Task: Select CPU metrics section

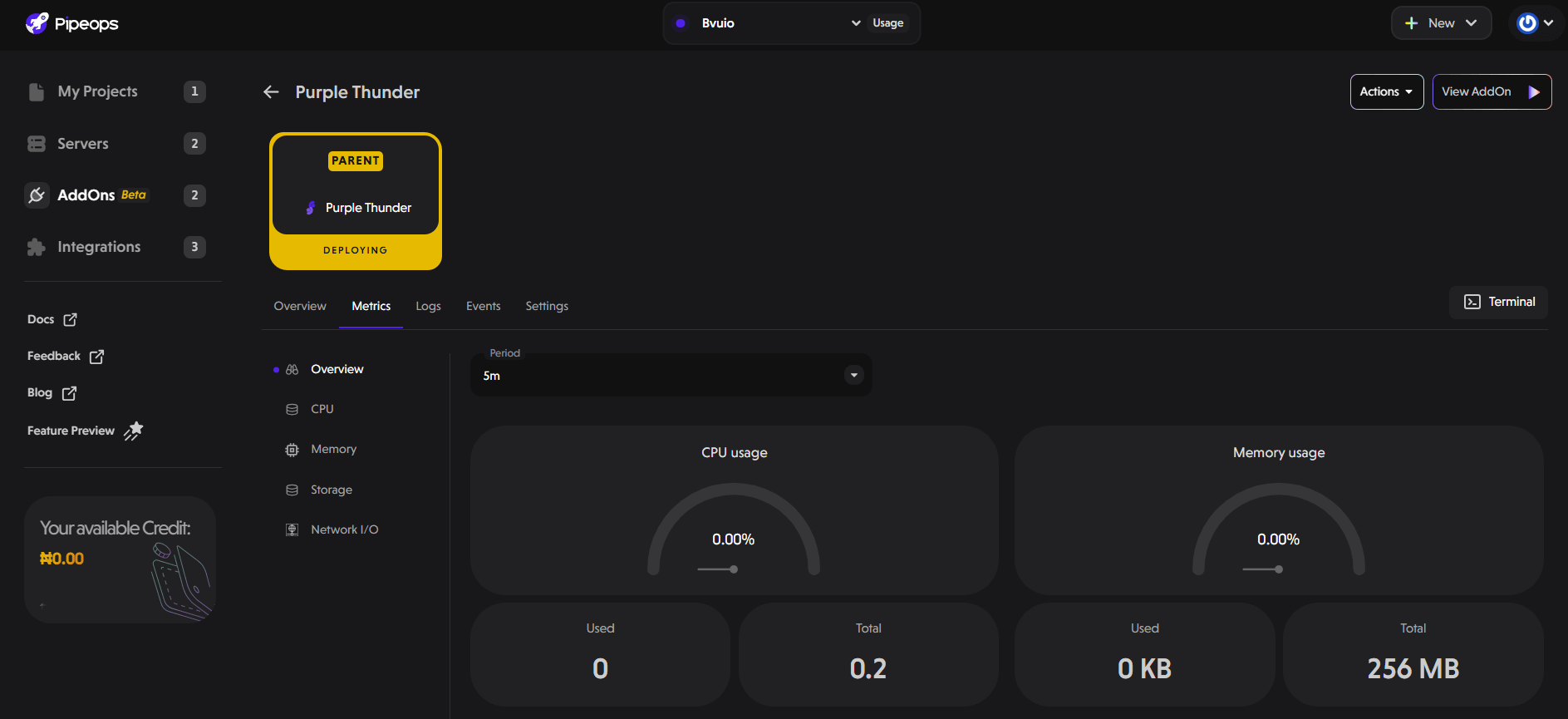Action: point(322,409)
